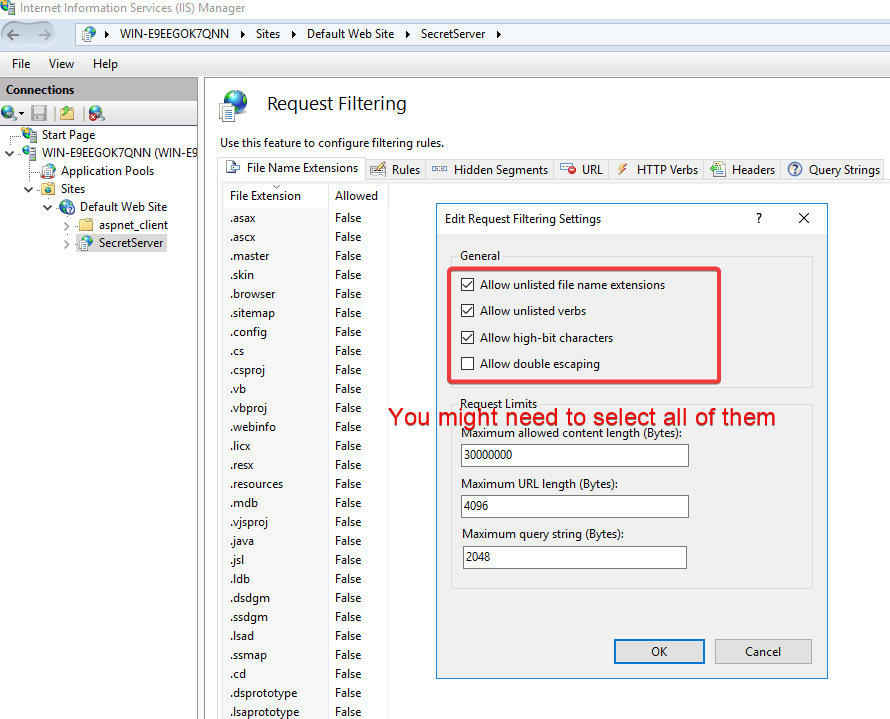This screenshot has height=719, width=890.
Task: Click the Application Pools icon
Action: [49, 171]
